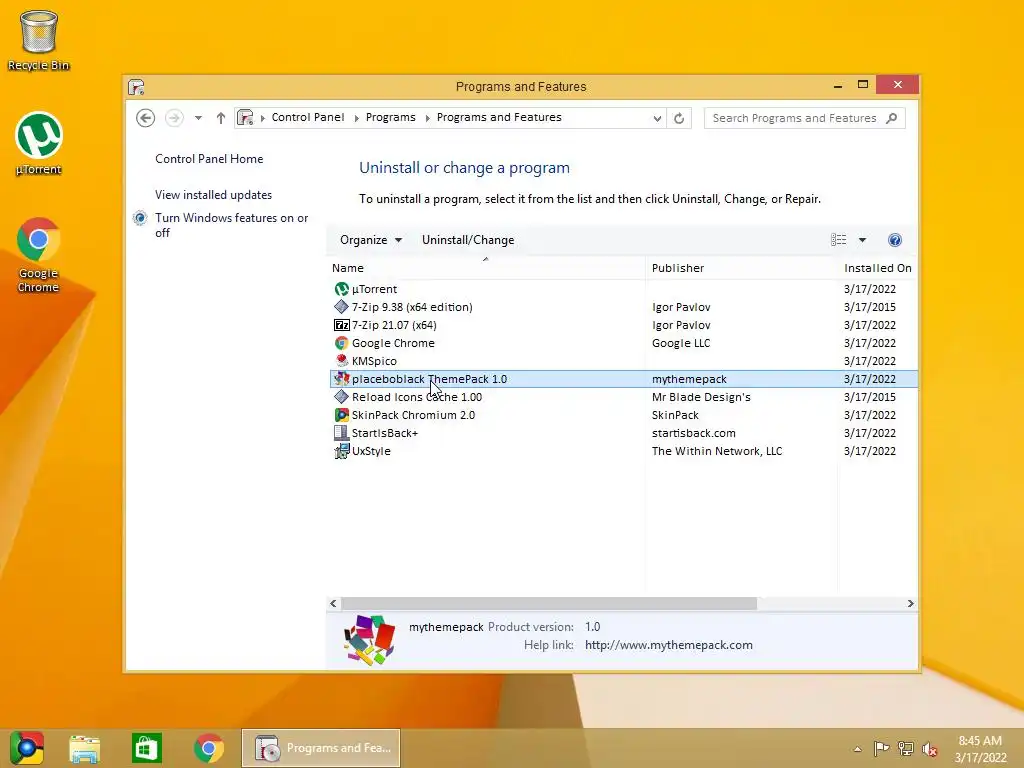Launch Chrome from the taskbar
The width and height of the screenshot is (1024, 768).
pyautogui.click(x=209, y=748)
